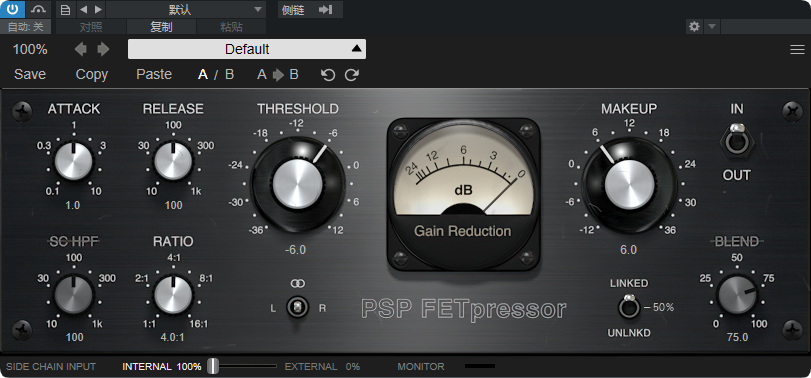Click the release value 100
Viewport: 811px width, 378px height.
(x=173, y=205)
